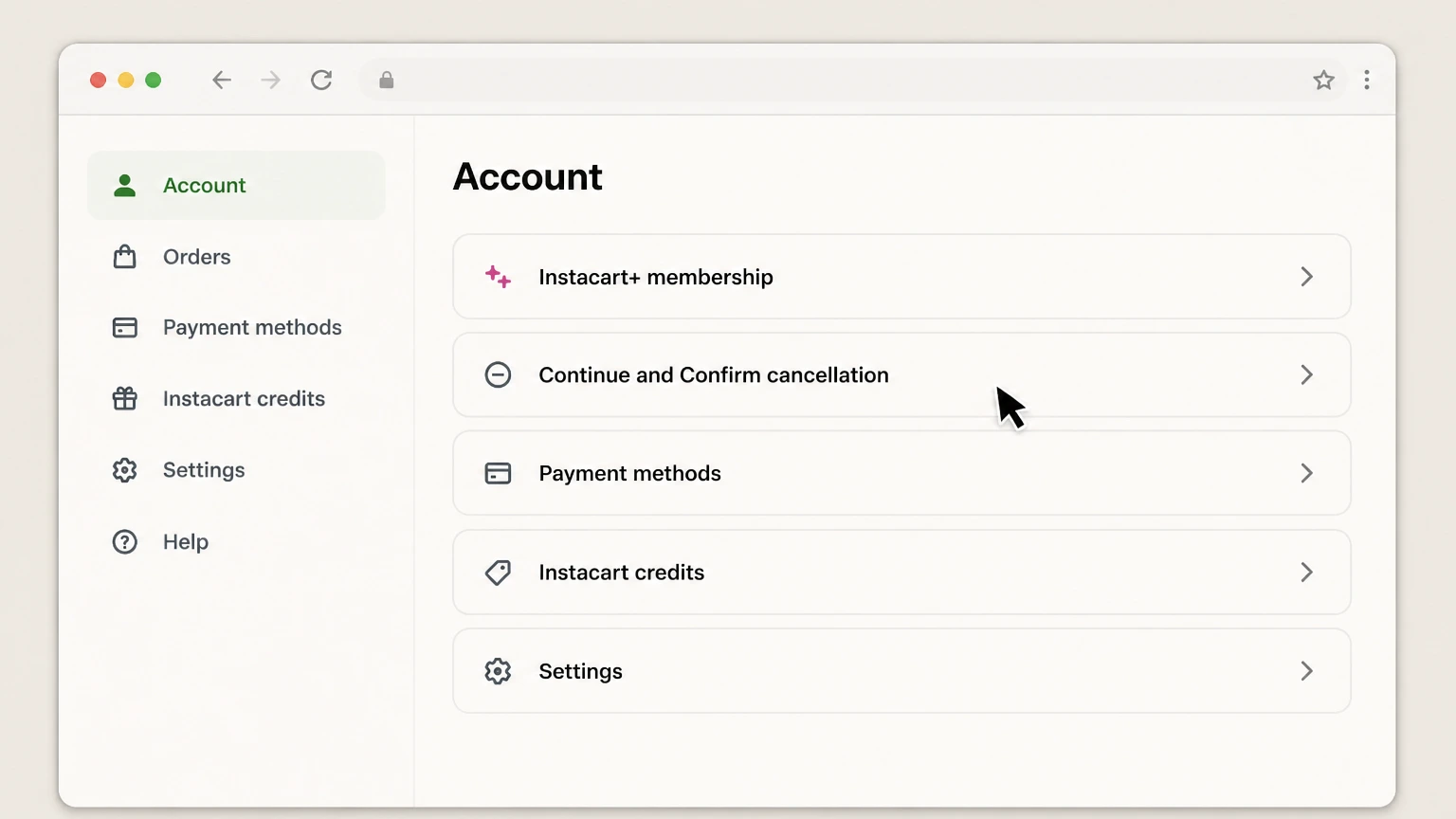
Task: Expand Instacart+ membership chevron
Action: (1306, 277)
